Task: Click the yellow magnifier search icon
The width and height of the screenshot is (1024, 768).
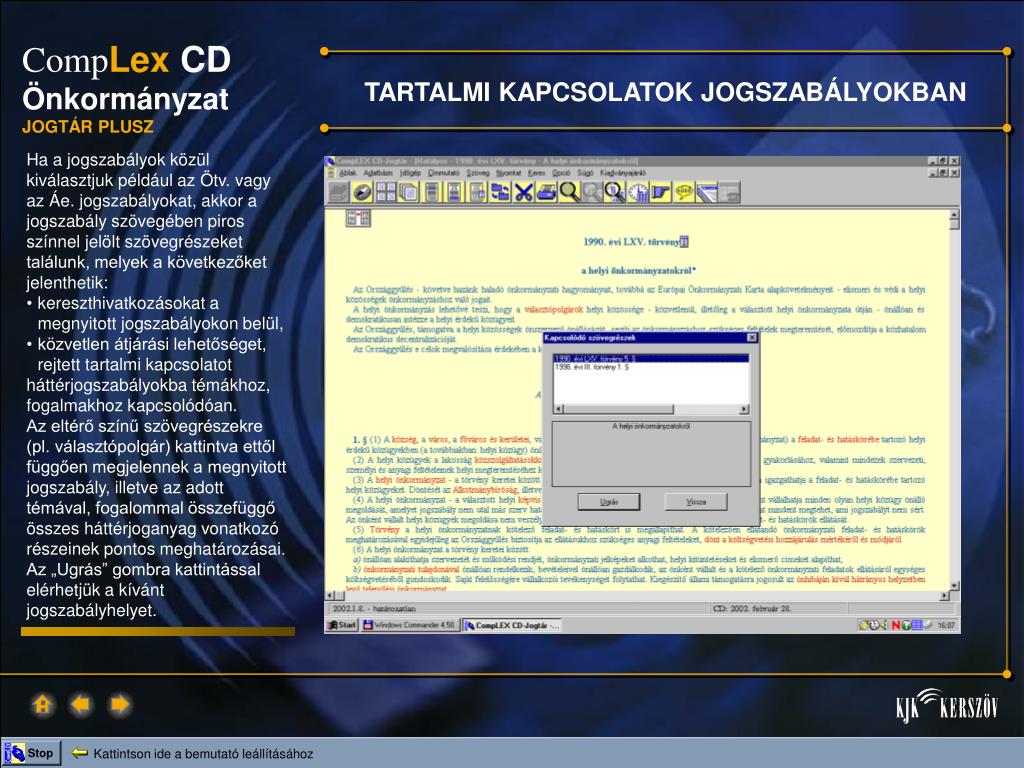Action: point(569,192)
